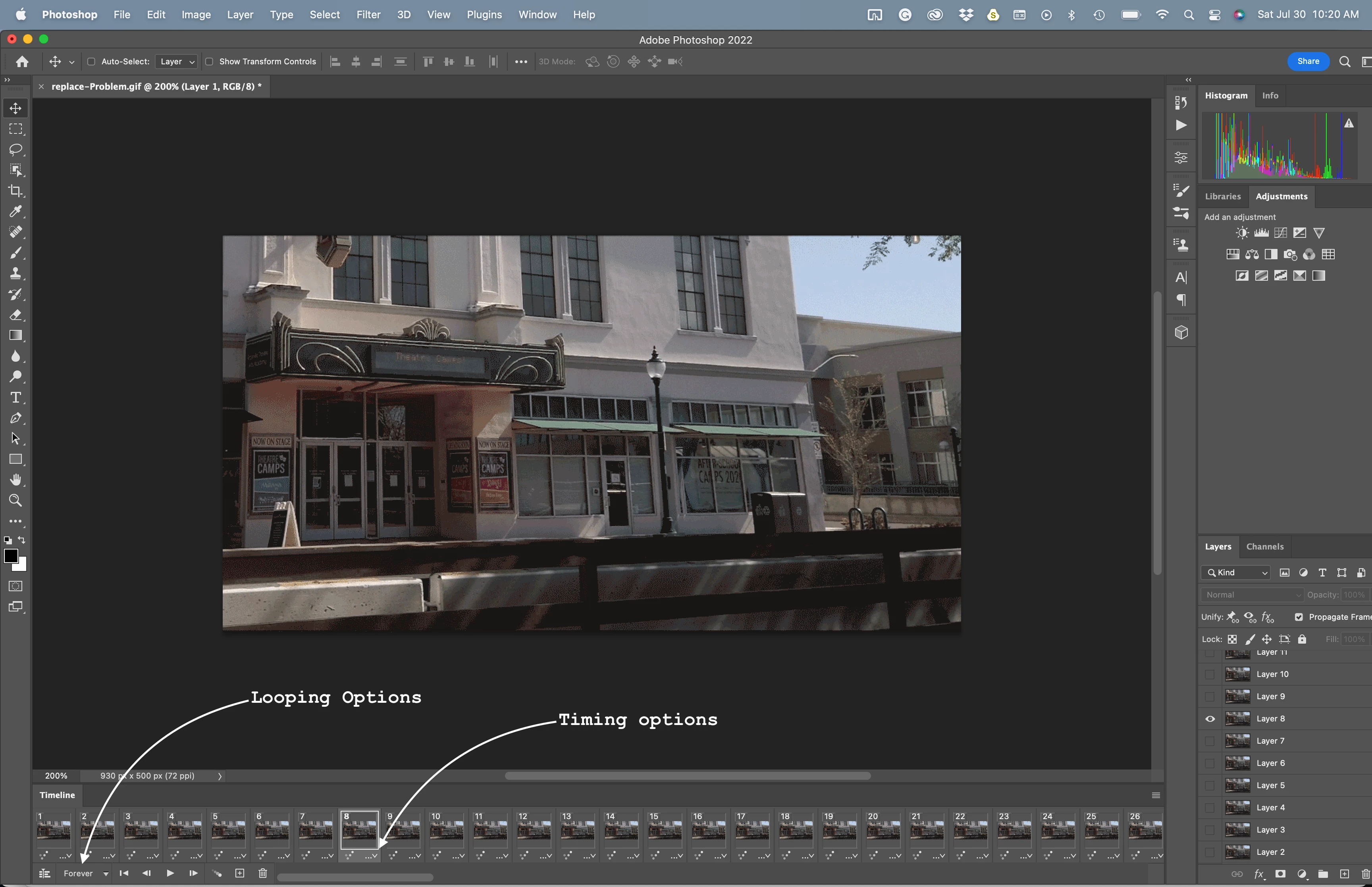
Task: Open the Auto-Select Layer dropdown
Action: (176, 62)
